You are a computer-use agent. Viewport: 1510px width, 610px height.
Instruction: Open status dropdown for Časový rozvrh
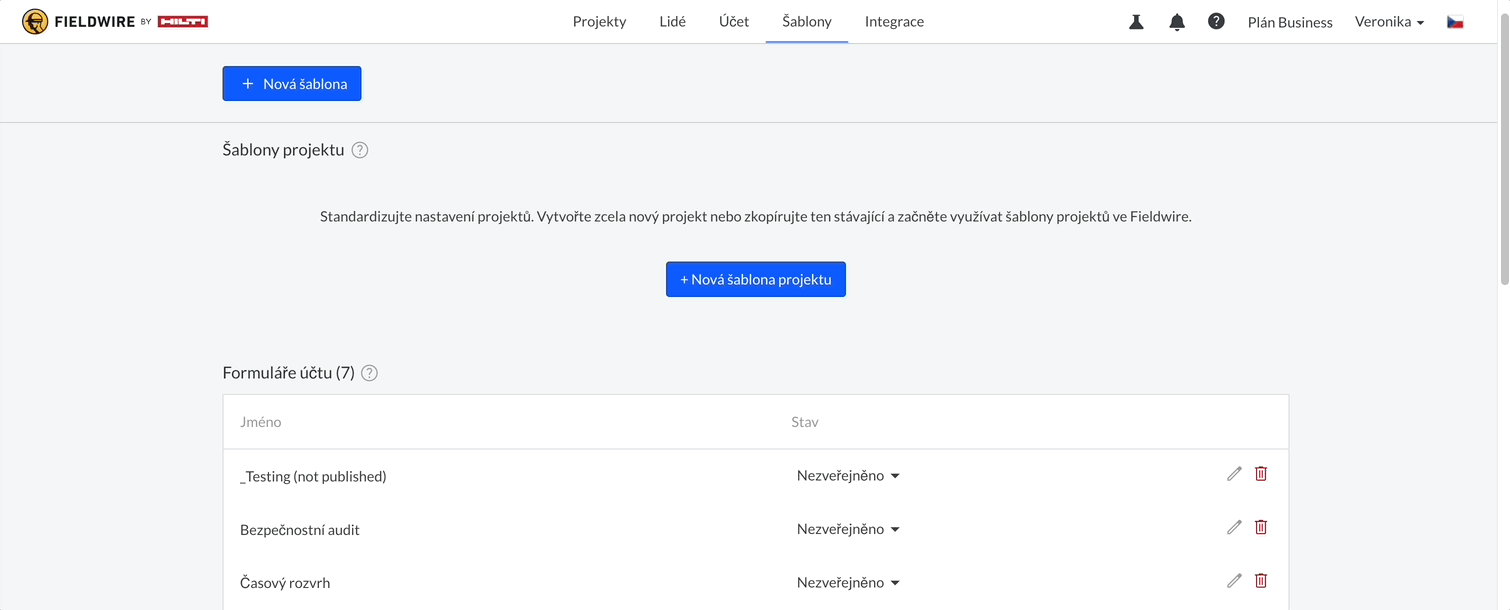click(848, 582)
